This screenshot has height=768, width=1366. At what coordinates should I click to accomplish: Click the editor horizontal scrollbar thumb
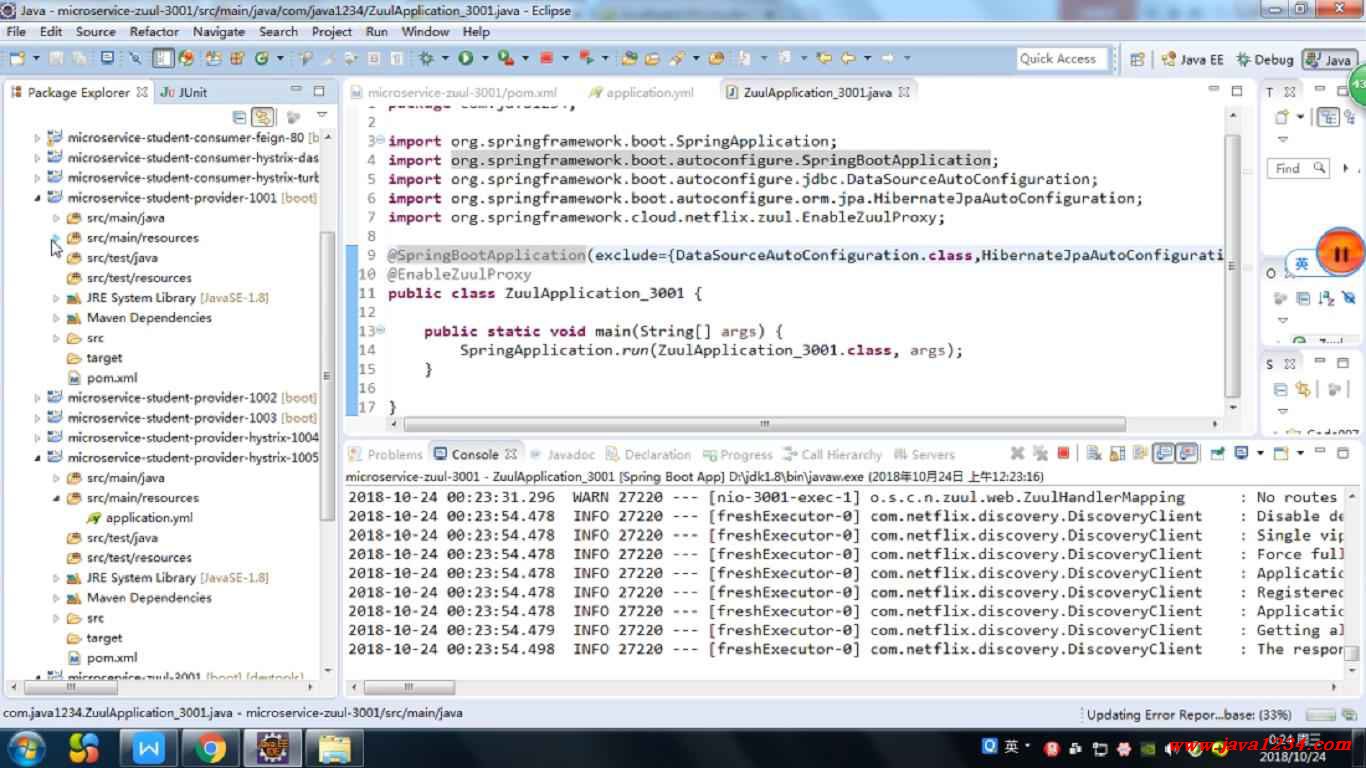(x=764, y=424)
